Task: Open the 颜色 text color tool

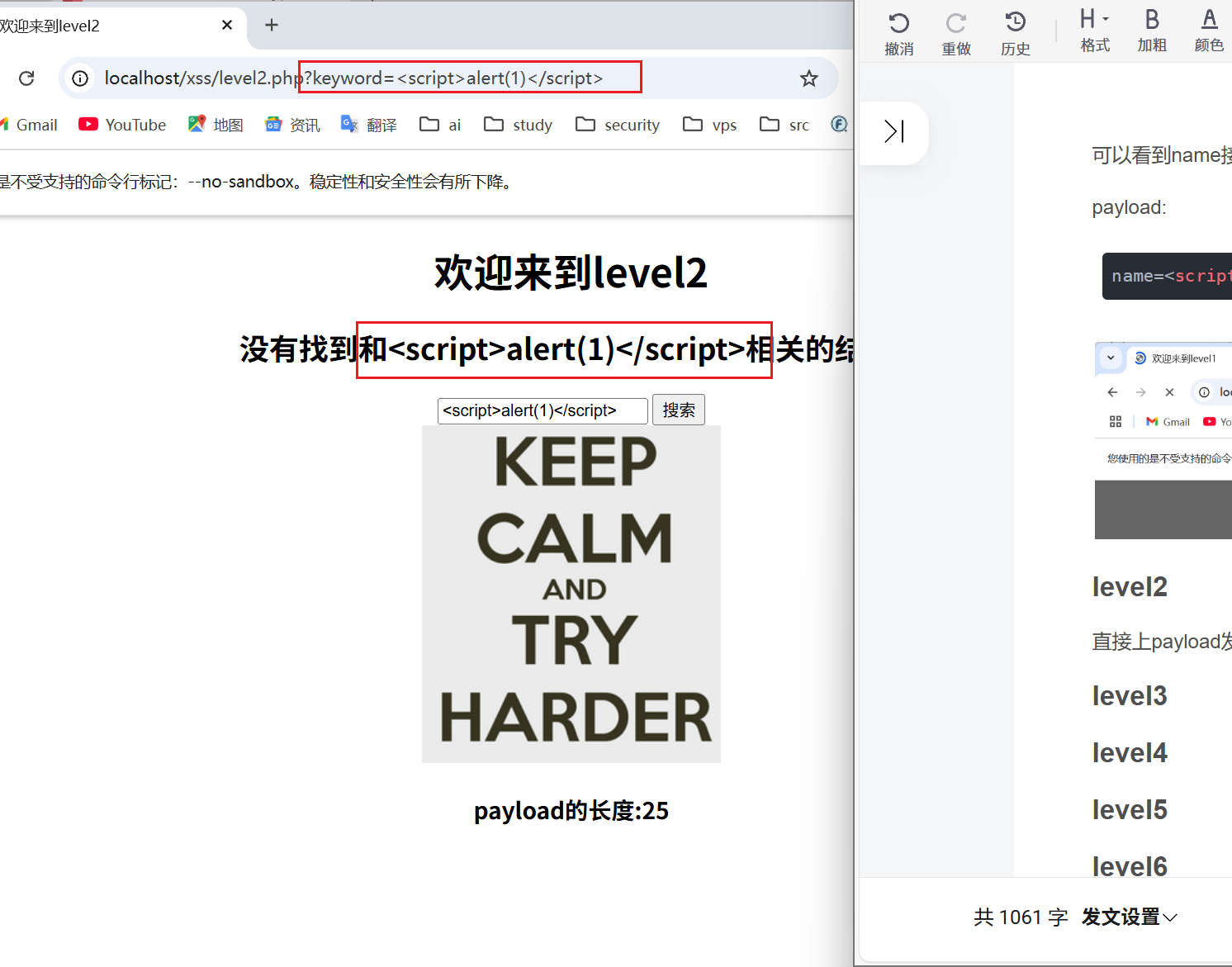Action: (1209, 31)
